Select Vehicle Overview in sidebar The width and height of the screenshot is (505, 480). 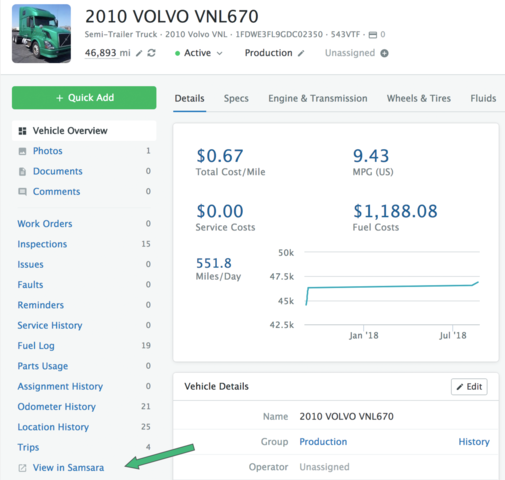click(84, 131)
